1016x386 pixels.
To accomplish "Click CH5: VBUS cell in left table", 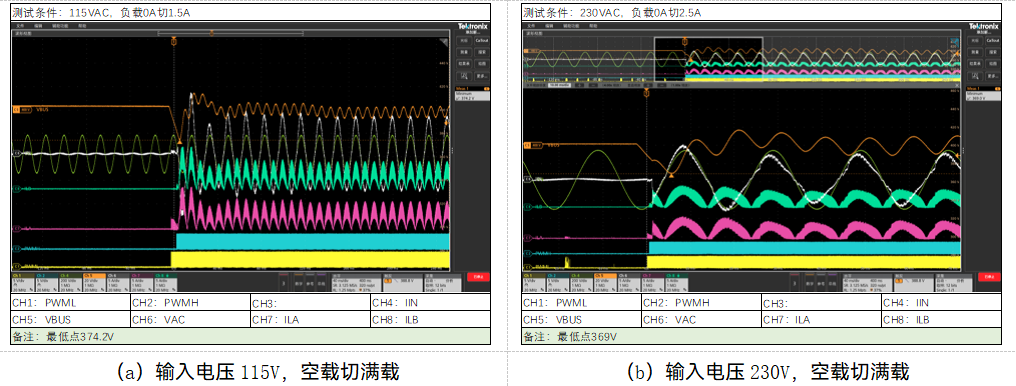I will tap(71, 319).
